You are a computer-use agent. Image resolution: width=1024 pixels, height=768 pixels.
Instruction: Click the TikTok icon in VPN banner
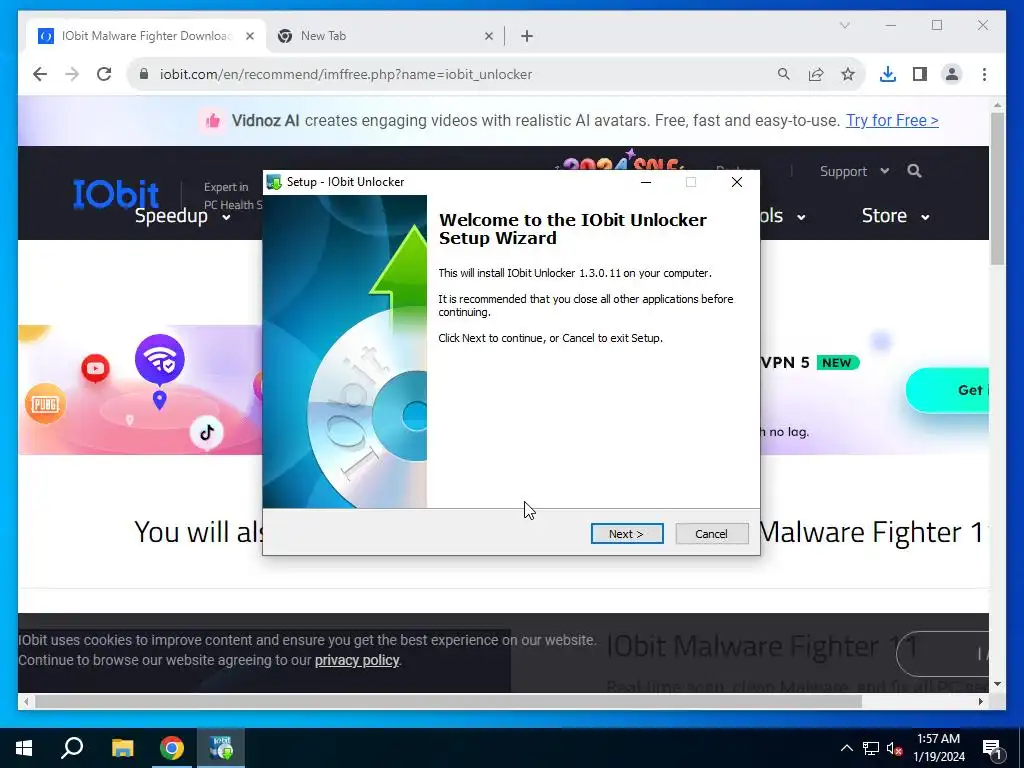point(207,432)
